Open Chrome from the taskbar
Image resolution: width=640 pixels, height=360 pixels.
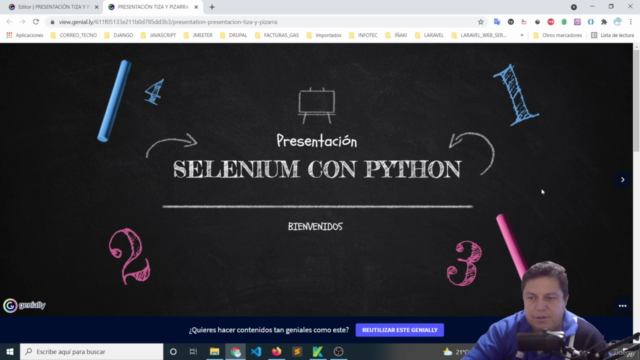pos(235,351)
